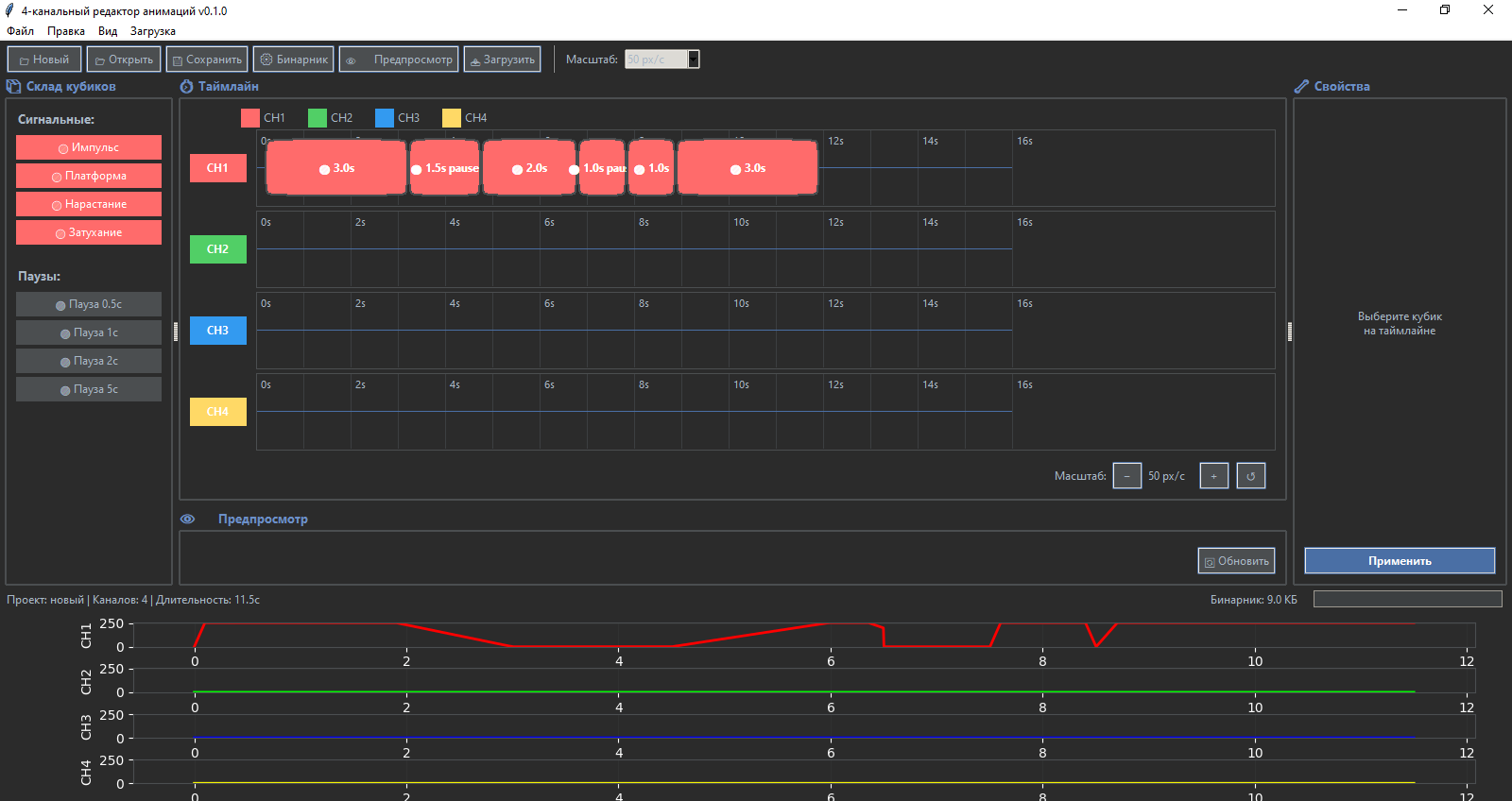1512x801 pixels.
Task: Open the Загрузка menu
Action: pos(153,31)
